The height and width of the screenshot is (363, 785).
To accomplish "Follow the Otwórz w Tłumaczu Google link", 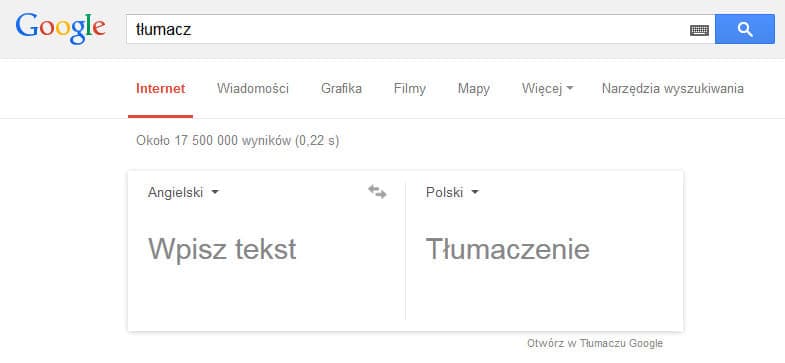I will tap(595, 343).
